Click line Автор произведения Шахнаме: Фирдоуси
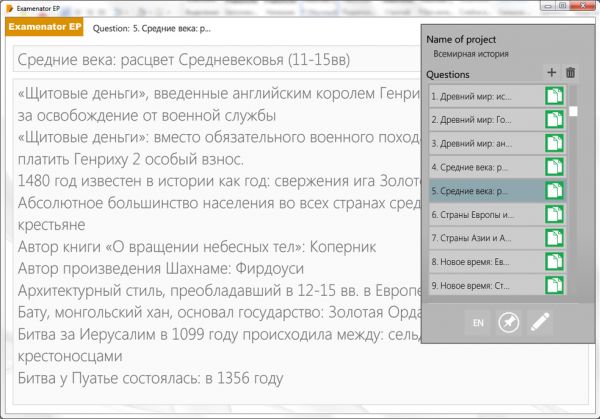This screenshot has width=600, height=419. [x=161, y=269]
